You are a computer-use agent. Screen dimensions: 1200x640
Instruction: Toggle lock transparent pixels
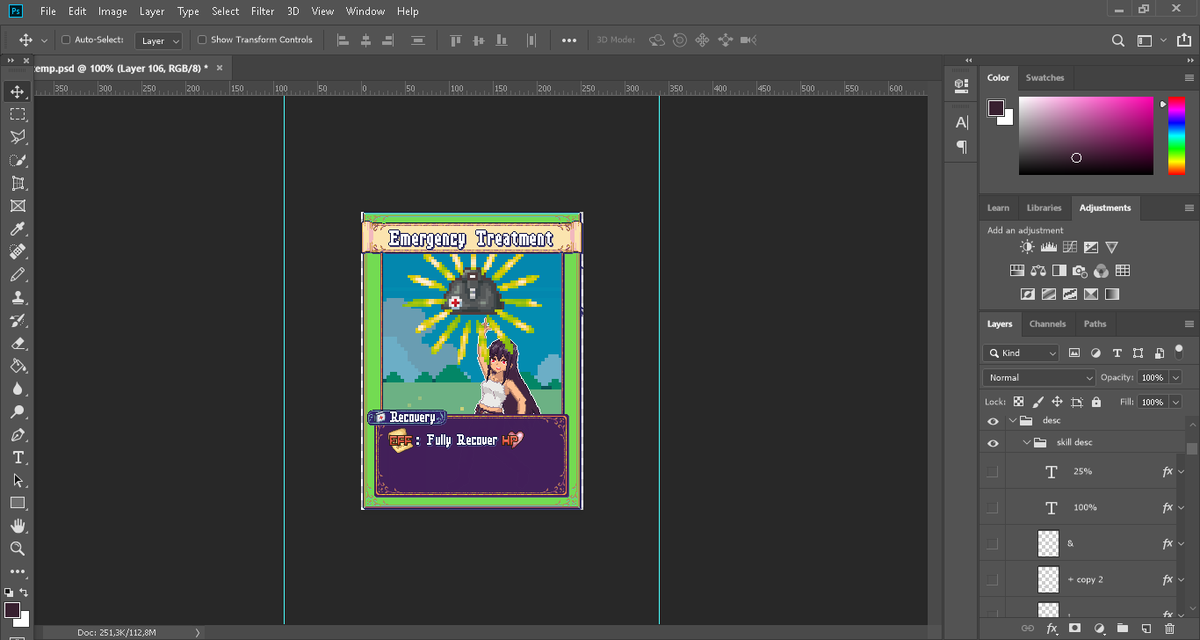tap(1017, 401)
